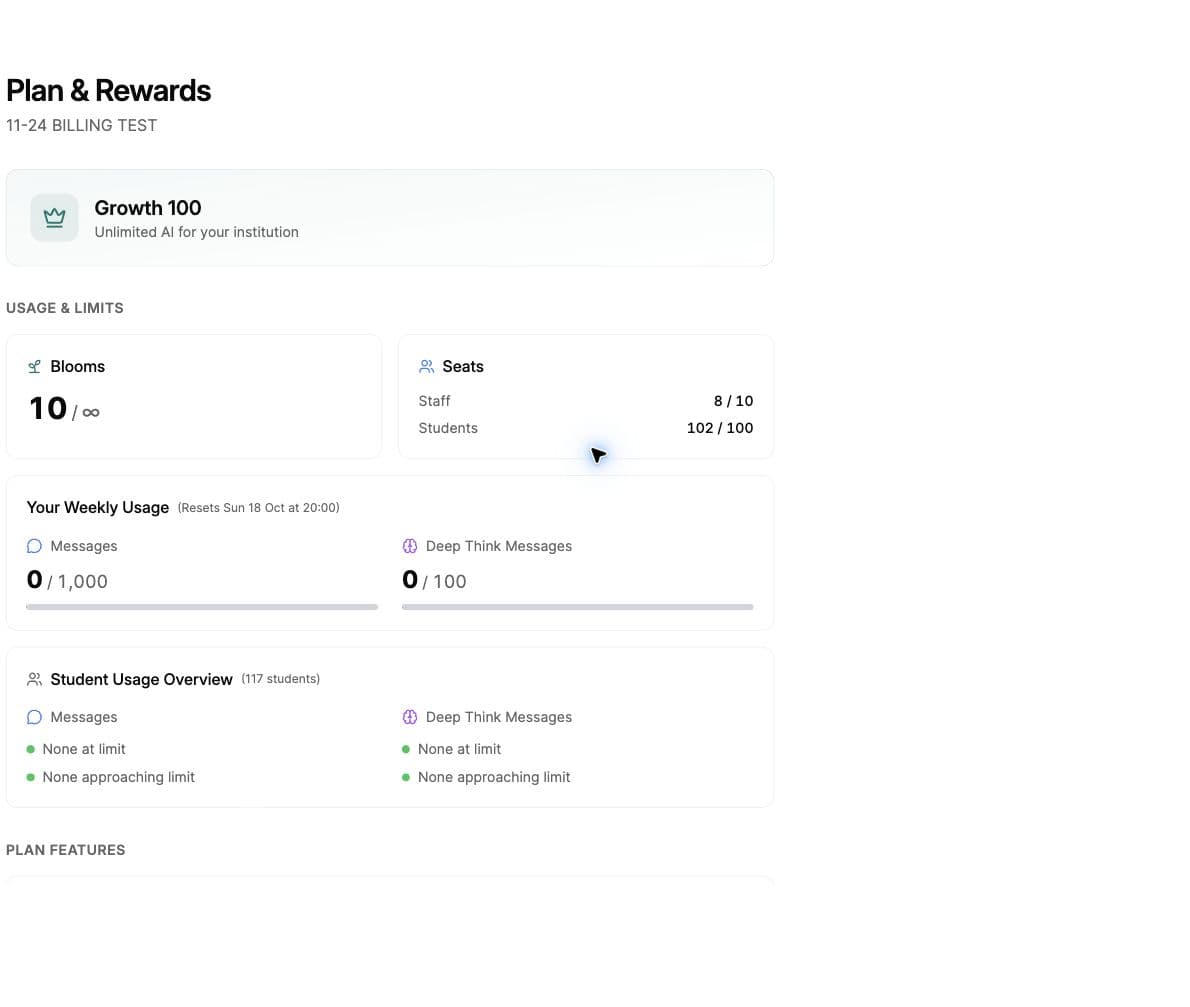The image size is (1190, 1007).
Task: Click Deep Think Messages label in Student Overview
Action: coord(499,717)
